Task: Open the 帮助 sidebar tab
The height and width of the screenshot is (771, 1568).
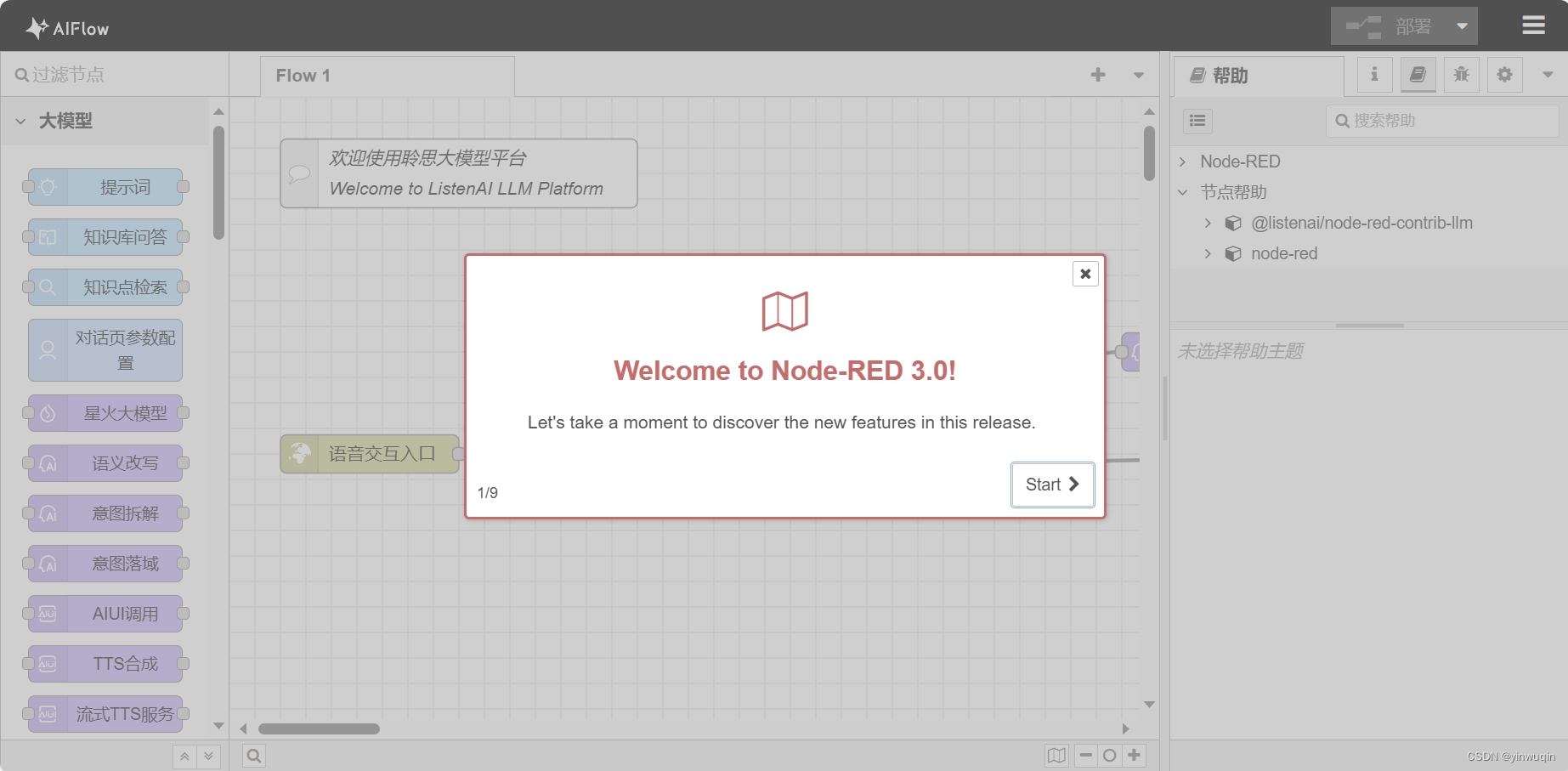Action: pos(1259,76)
